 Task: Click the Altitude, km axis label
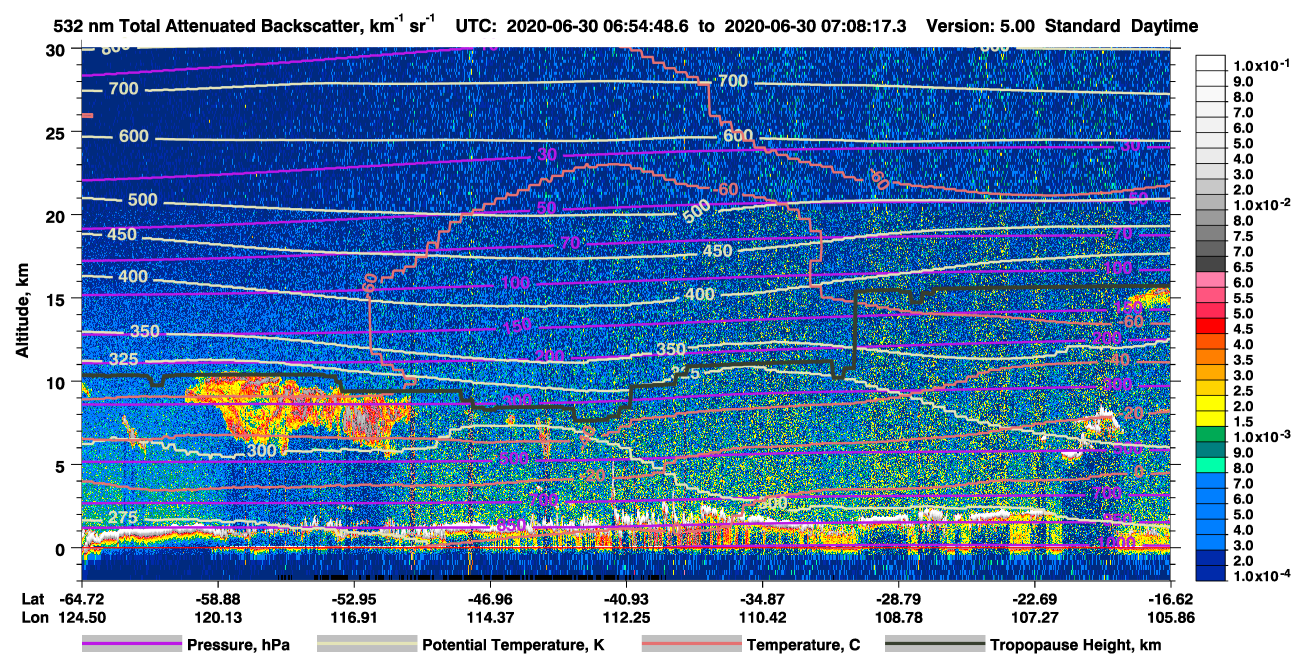(x=22, y=313)
